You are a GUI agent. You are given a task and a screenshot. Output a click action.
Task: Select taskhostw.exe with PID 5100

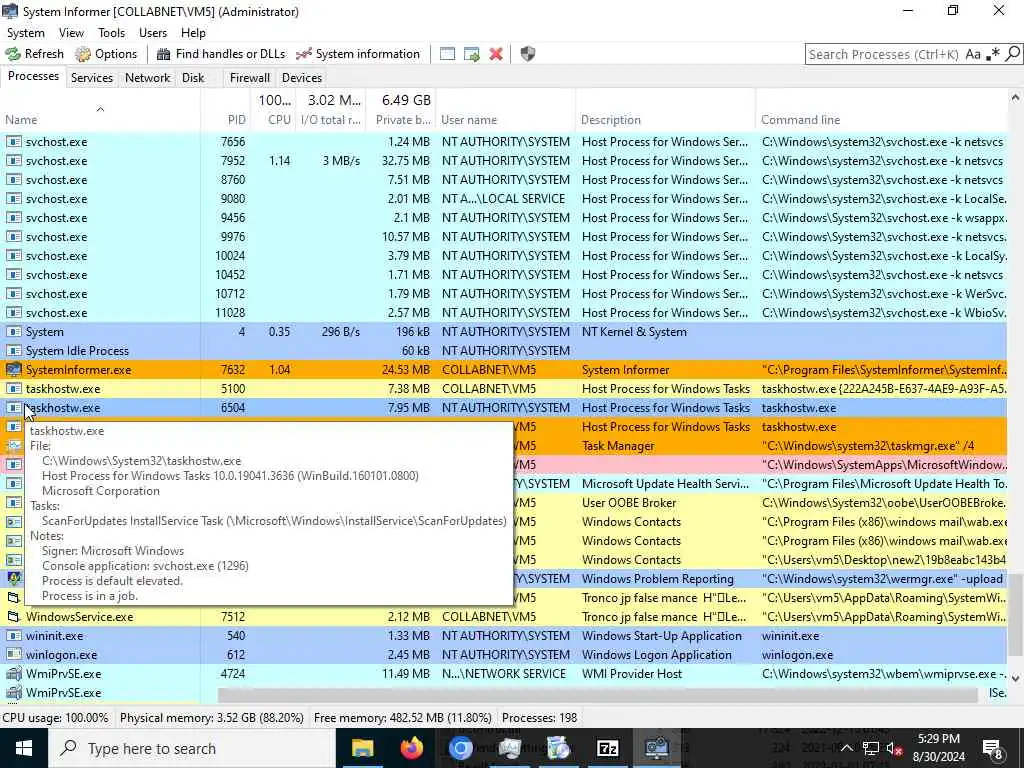(504, 389)
